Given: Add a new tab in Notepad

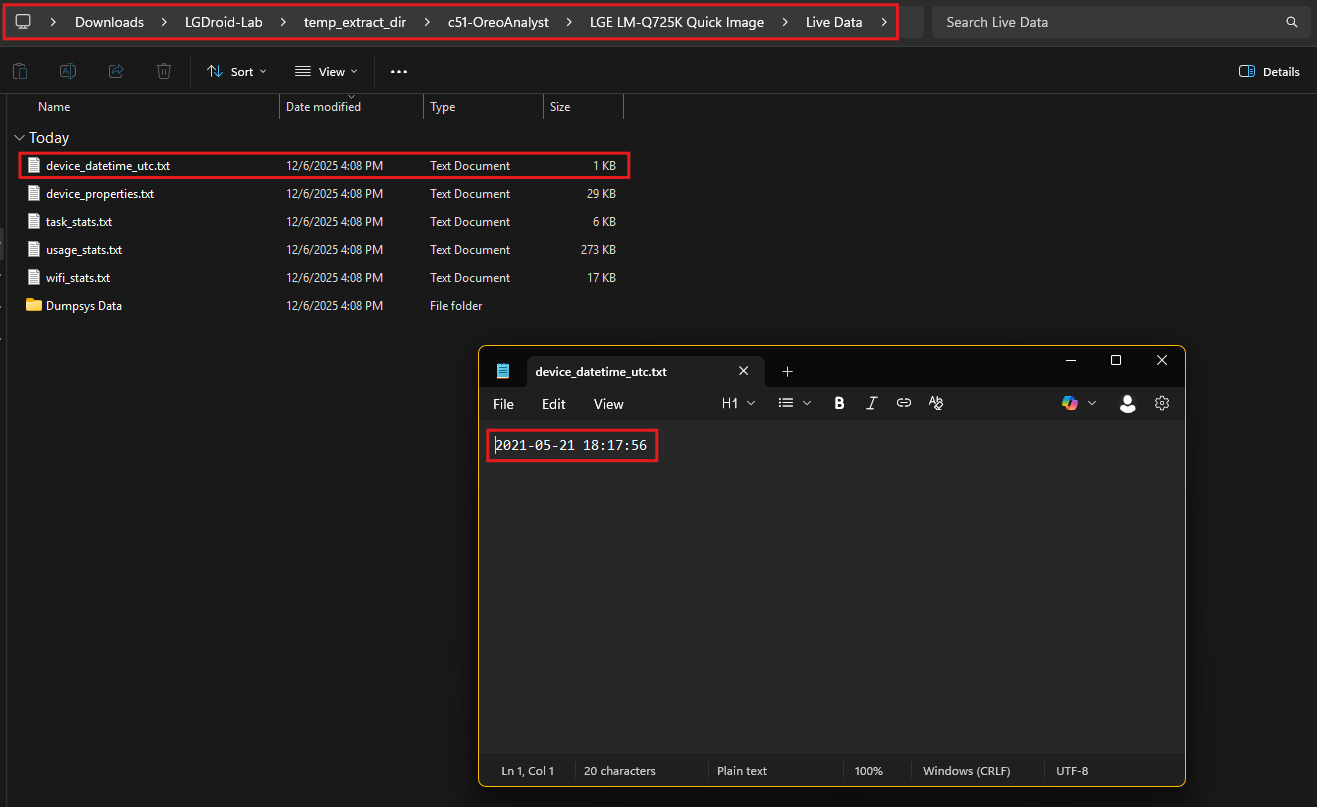Looking at the screenshot, I should pyautogui.click(x=787, y=371).
